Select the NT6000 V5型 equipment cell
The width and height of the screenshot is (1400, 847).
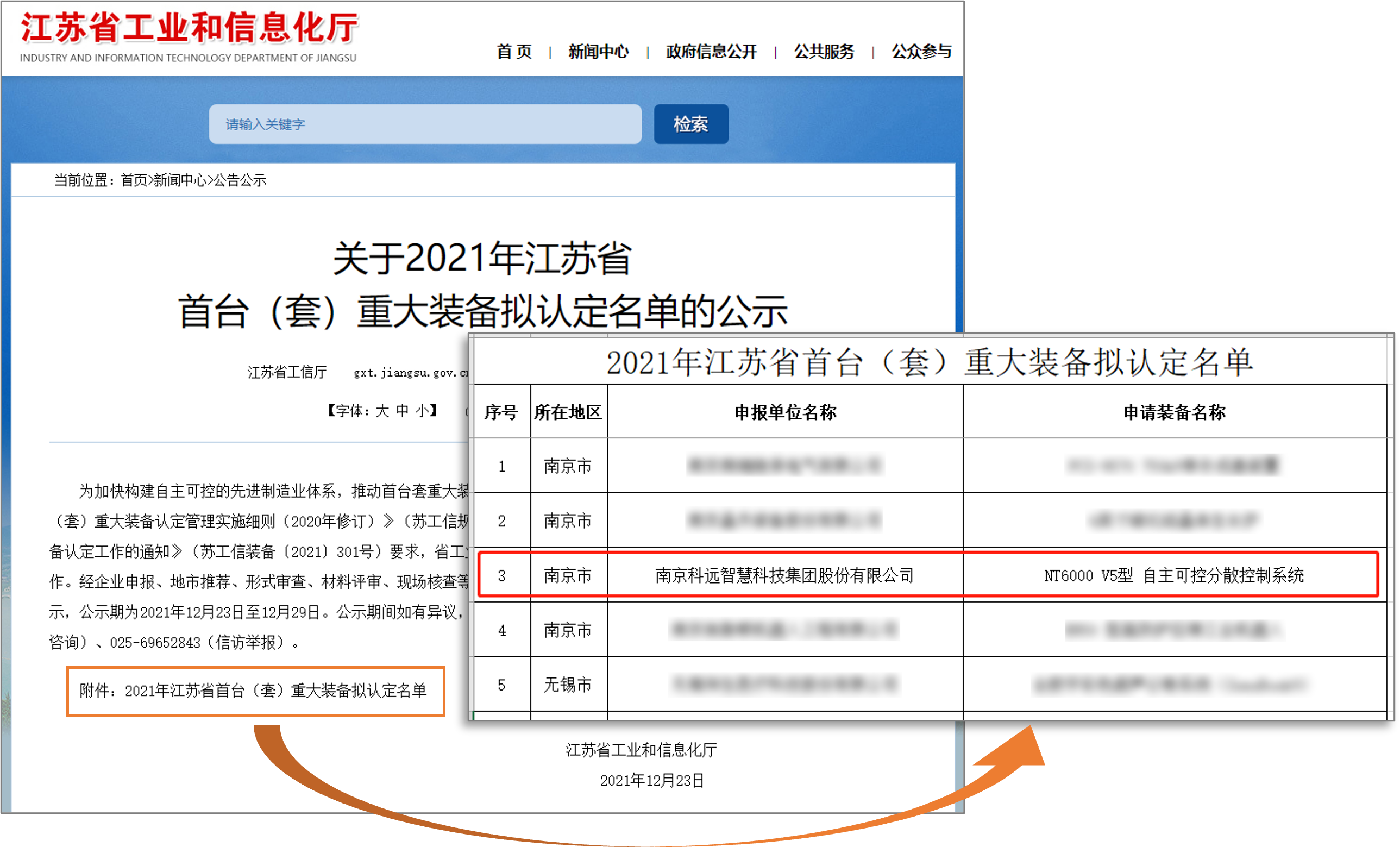pyautogui.click(x=1174, y=575)
